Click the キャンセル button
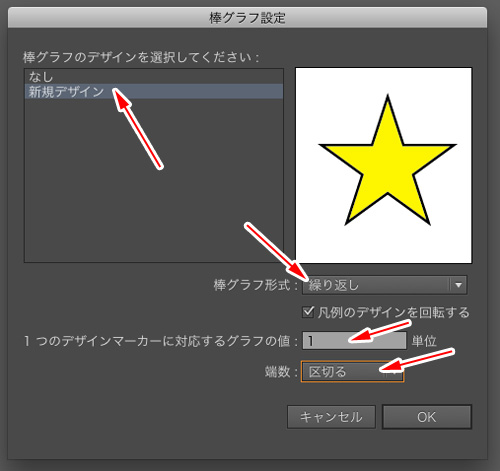 [331, 417]
